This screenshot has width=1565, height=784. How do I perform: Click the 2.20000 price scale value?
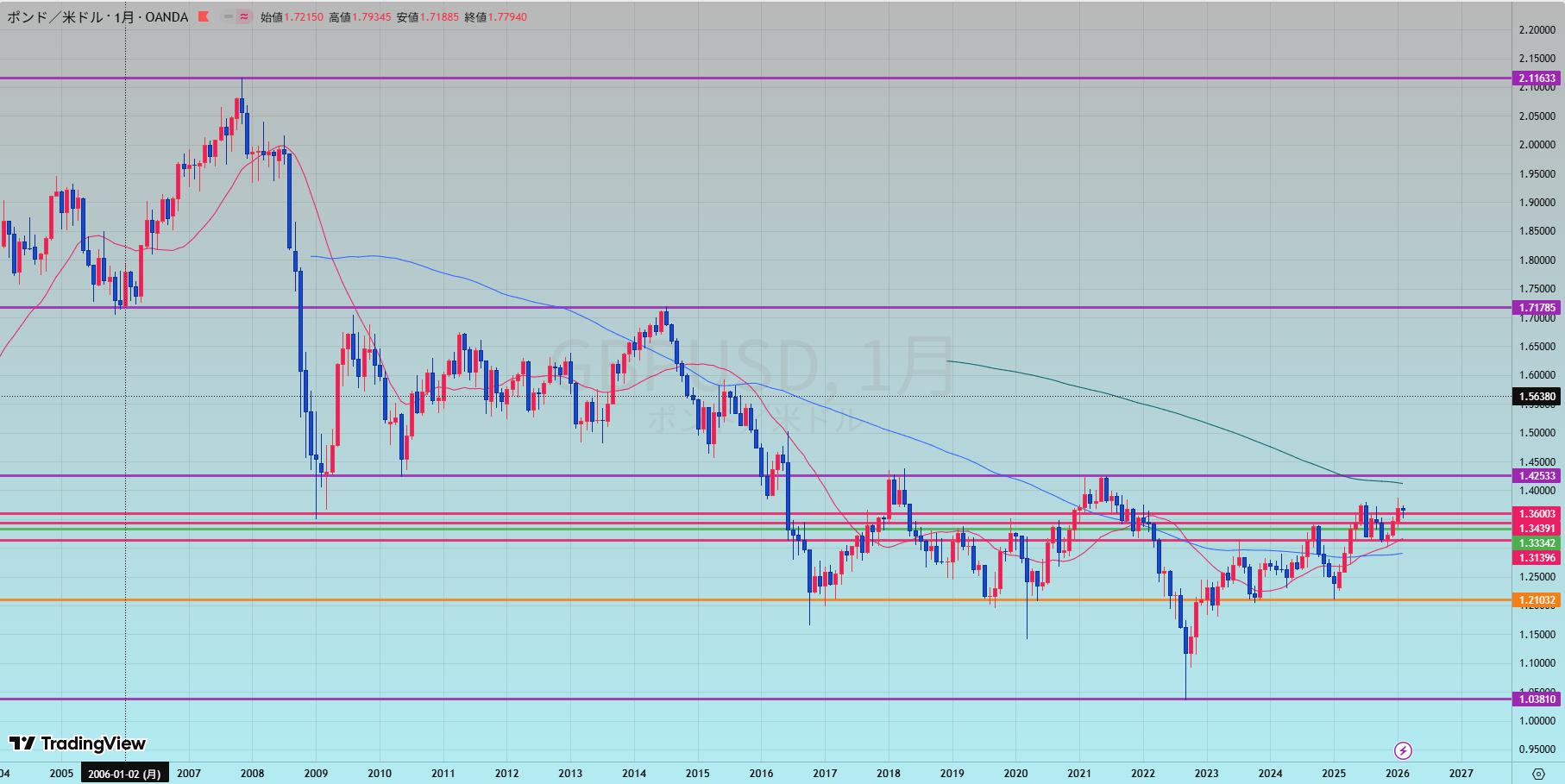[x=1536, y=30]
